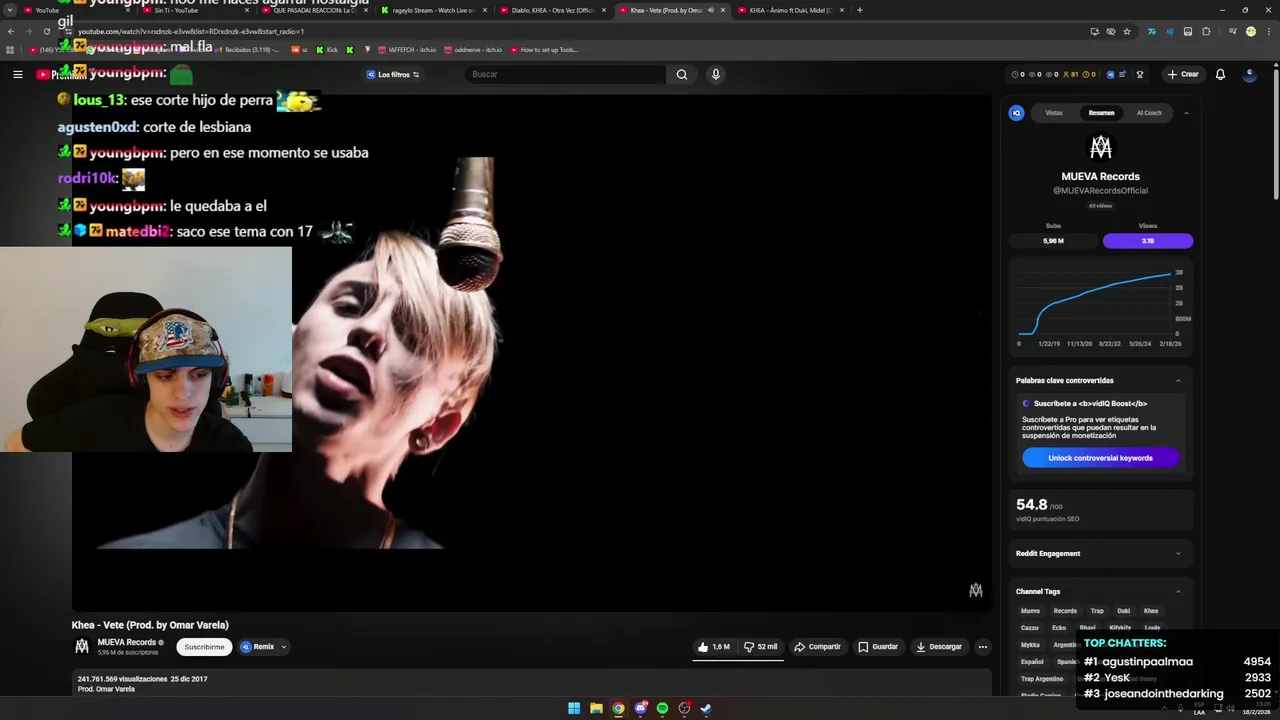Screen dimensions: 1280x720
Task: Open the notifications bell
Action: [x=1220, y=74]
